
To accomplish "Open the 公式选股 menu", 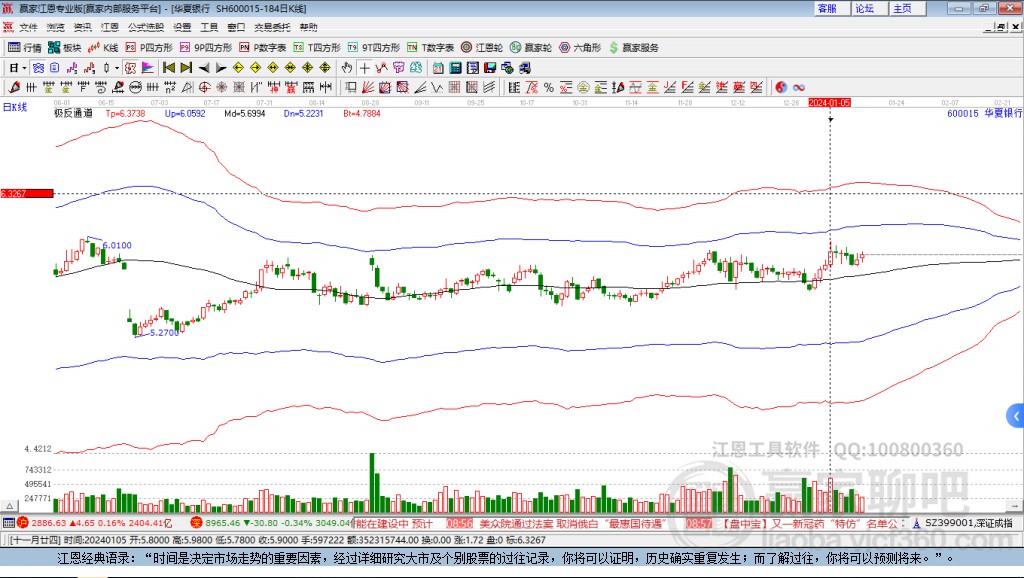I will [144, 27].
